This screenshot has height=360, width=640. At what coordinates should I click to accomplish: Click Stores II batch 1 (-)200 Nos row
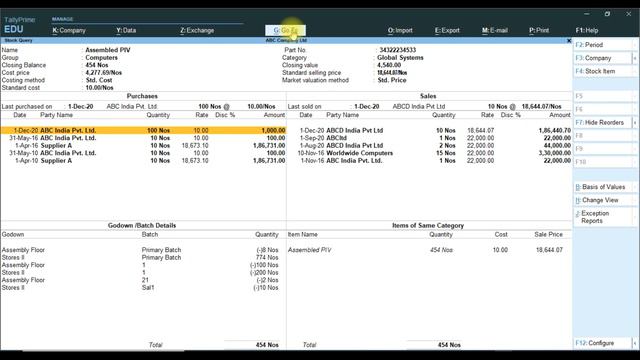coord(140,273)
